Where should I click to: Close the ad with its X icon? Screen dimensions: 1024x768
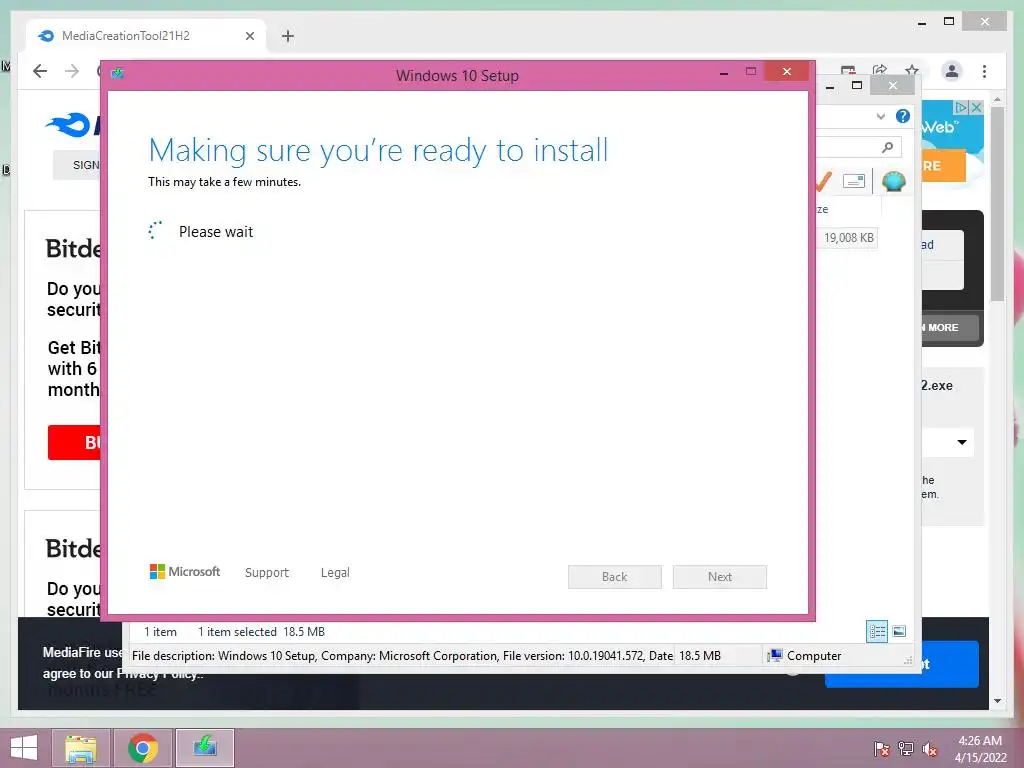pyautogui.click(x=976, y=107)
